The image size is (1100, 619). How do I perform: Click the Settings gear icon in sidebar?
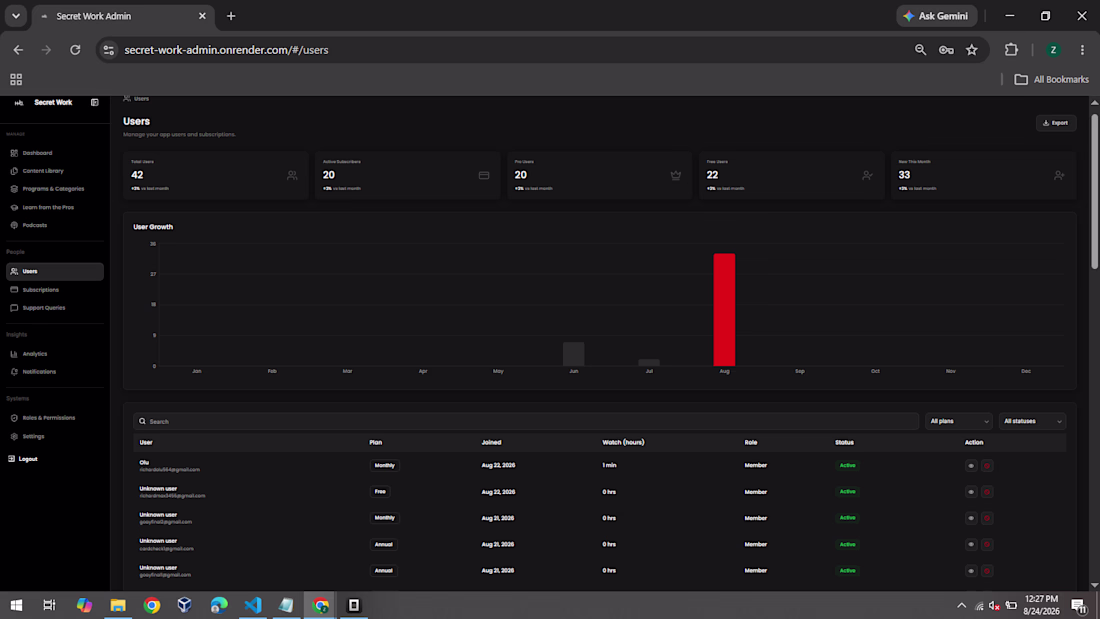[14, 437]
